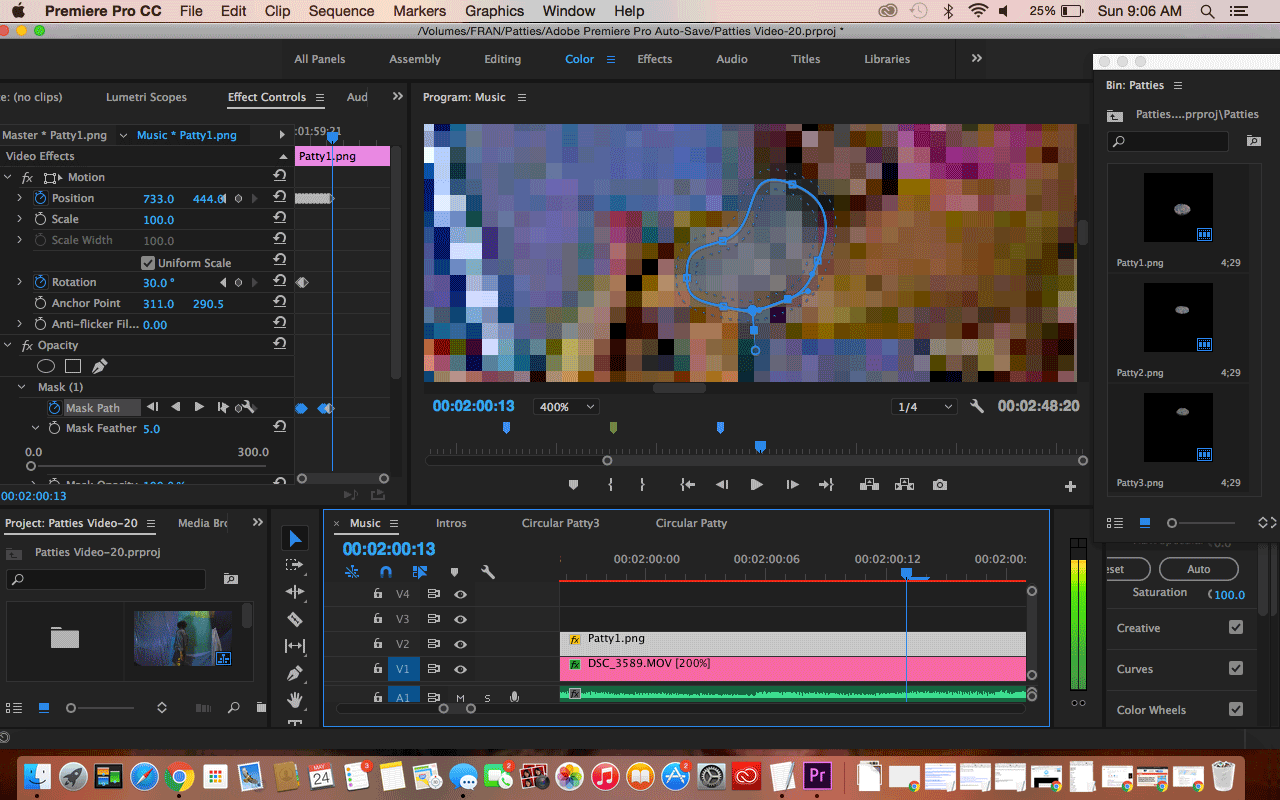Mute audio track A1

pyautogui.click(x=461, y=698)
